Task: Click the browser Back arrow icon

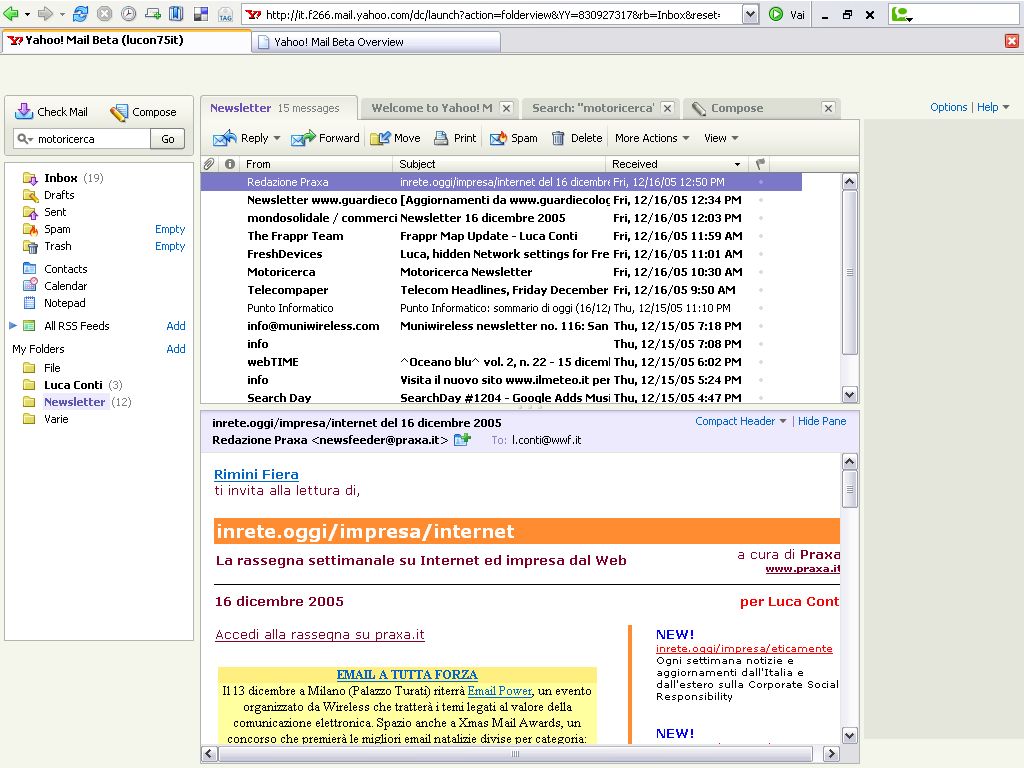Action: (11, 14)
